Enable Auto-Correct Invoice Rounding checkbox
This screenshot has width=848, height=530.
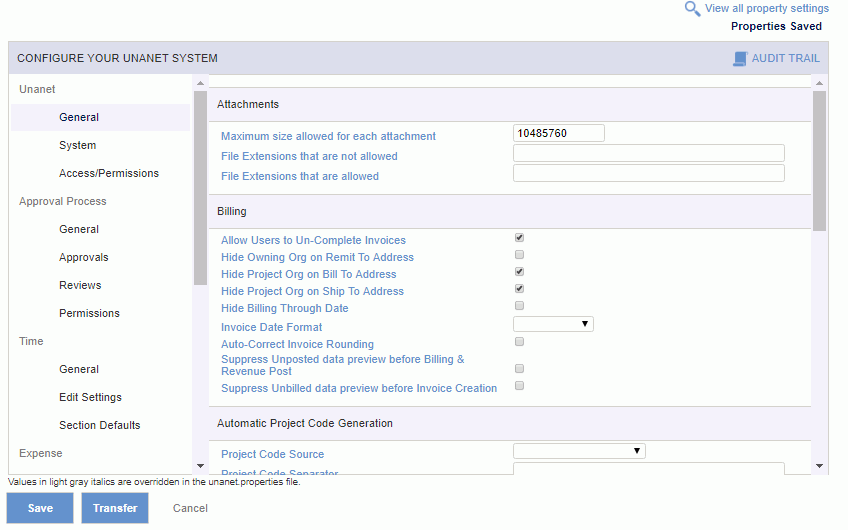coord(519,341)
